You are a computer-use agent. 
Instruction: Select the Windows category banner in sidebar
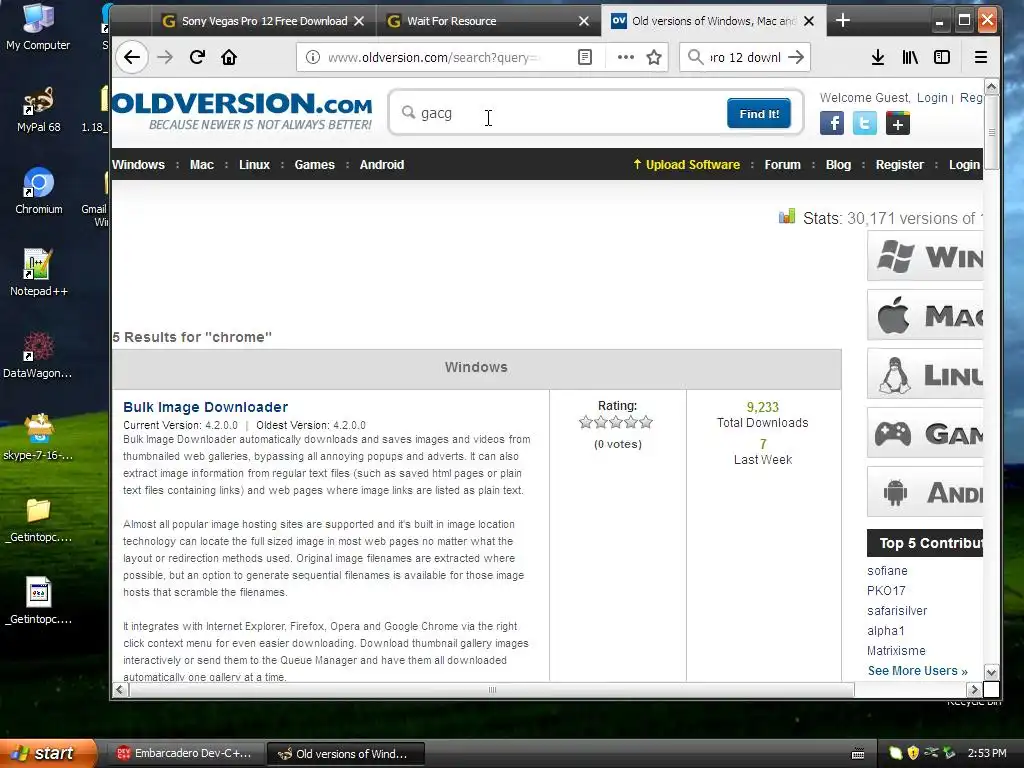click(925, 256)
